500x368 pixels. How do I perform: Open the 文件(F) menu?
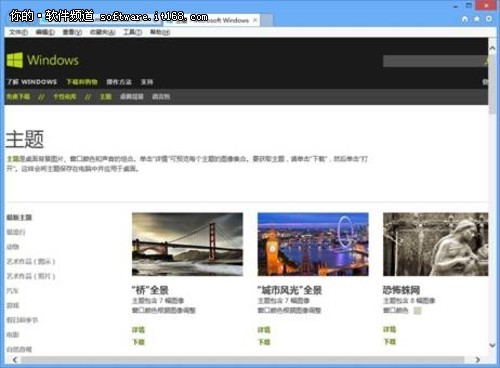point(18,32)
